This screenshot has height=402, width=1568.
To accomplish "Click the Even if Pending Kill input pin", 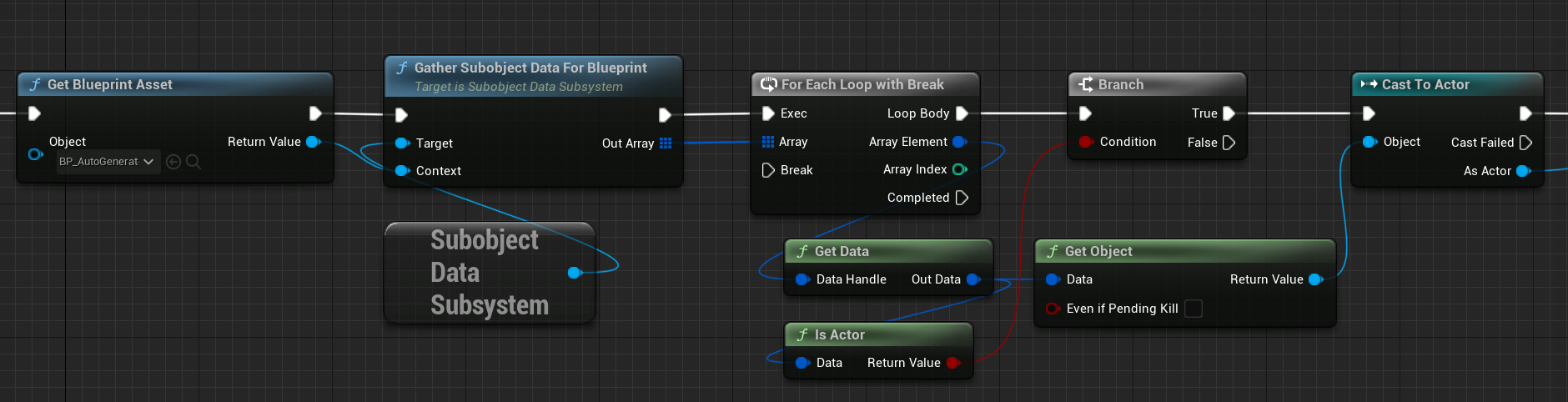I will pos(1053,309).
